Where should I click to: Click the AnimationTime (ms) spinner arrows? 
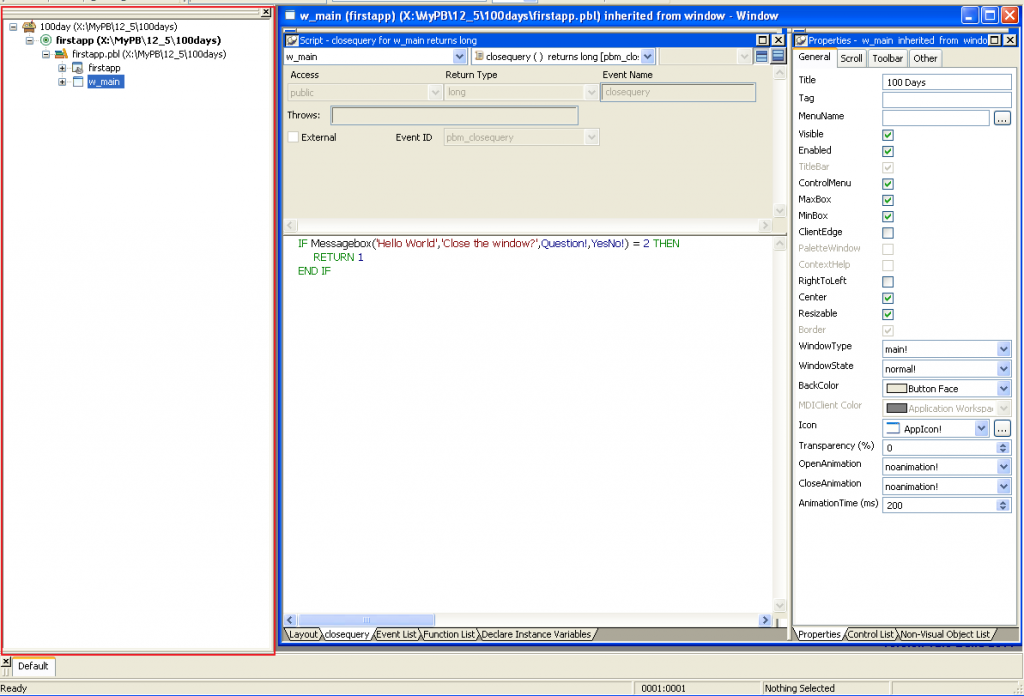[x=1004, y=505]
